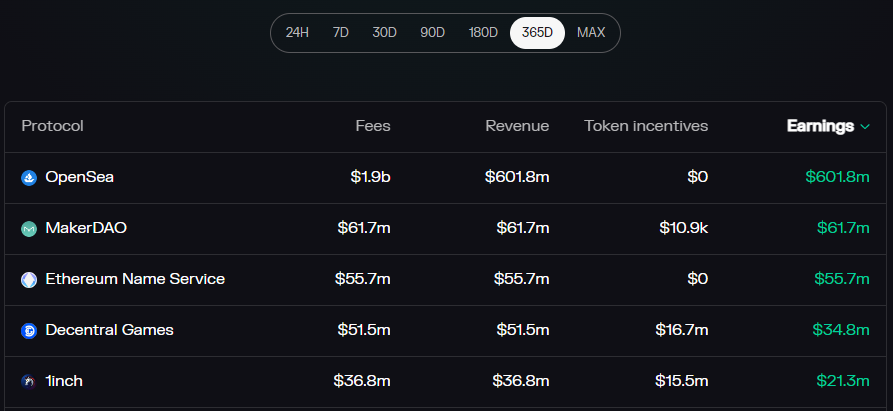The width and height of the screenshot is (893, 411).
Task: Click OpenSea fees value $1.9b
Action: tap(371, 177)
